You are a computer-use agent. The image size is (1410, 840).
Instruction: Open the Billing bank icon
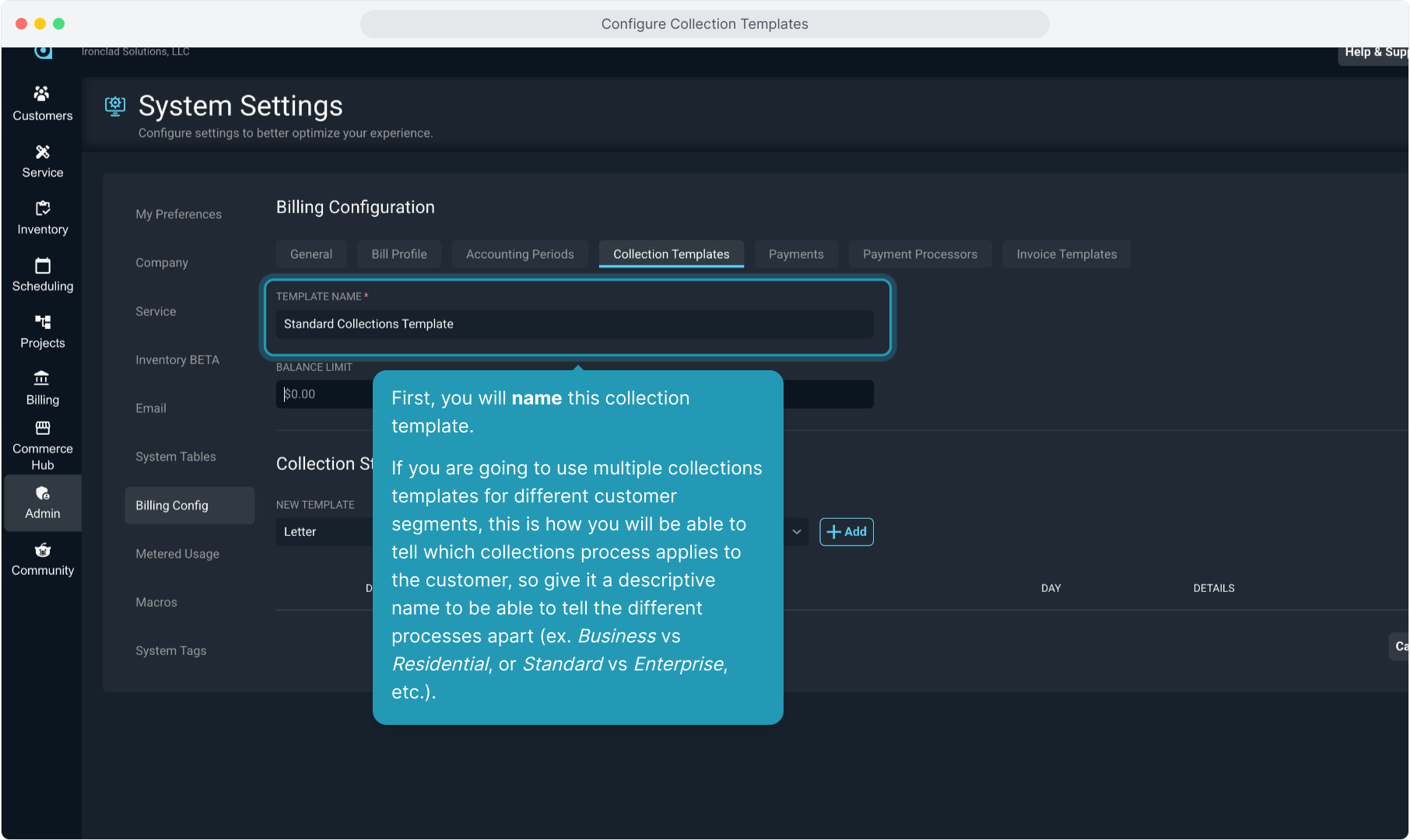(x=42, y=379)
